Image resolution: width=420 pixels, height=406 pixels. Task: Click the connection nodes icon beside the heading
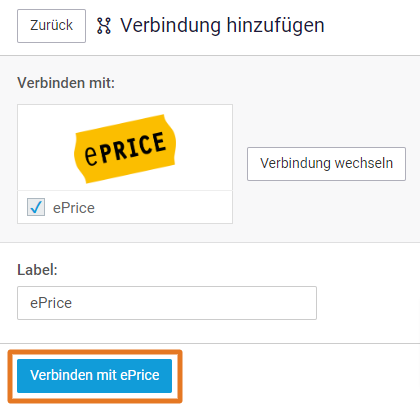(104, 26)
